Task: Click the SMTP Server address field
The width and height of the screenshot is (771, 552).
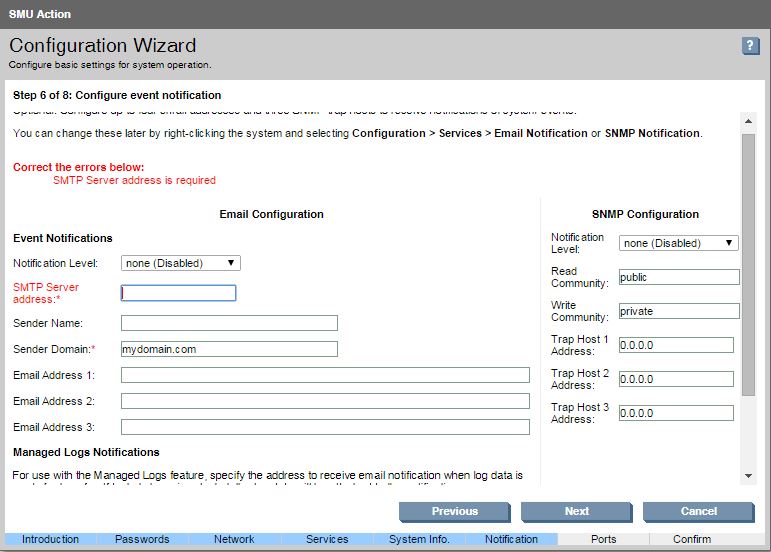Action: click(x=178, y=293)
